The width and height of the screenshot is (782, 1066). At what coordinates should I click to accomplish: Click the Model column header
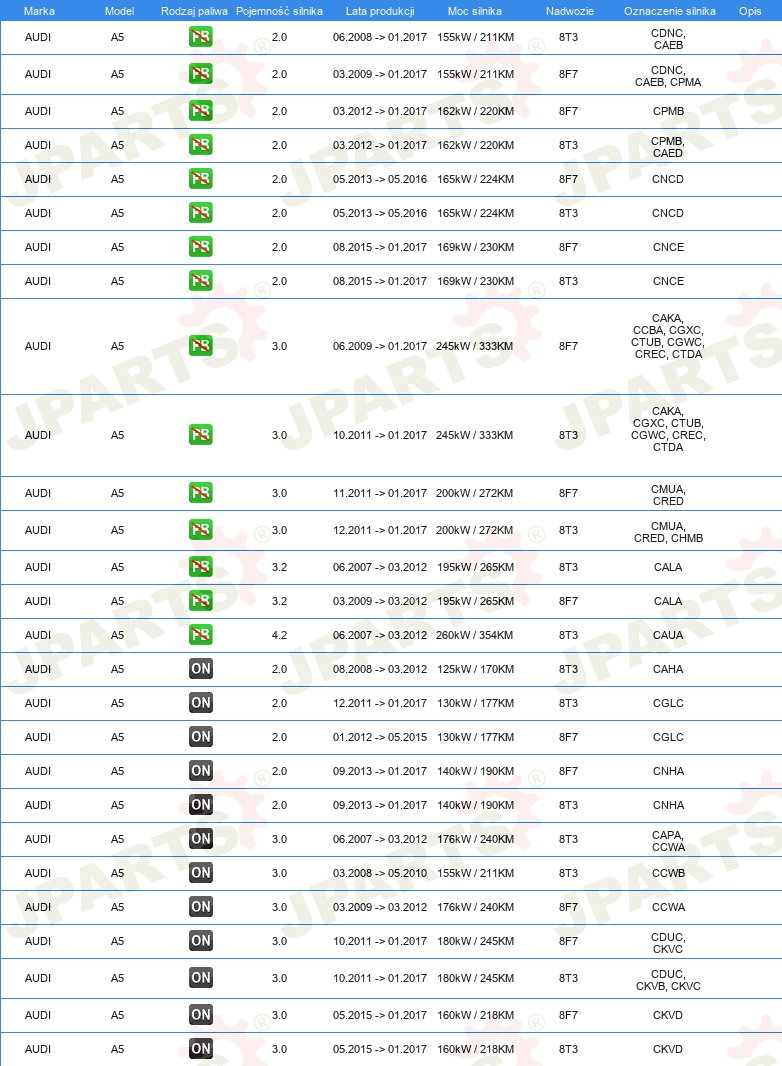pyautogui.click(x=119, y=11)
